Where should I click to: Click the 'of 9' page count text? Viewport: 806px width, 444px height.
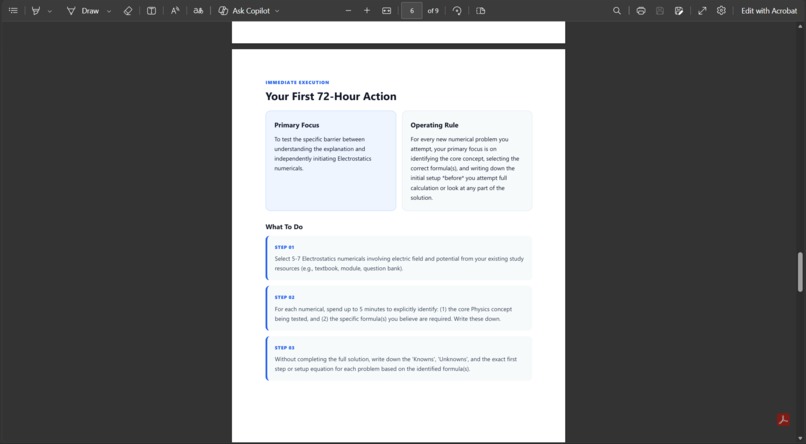[x=433, y=10]
